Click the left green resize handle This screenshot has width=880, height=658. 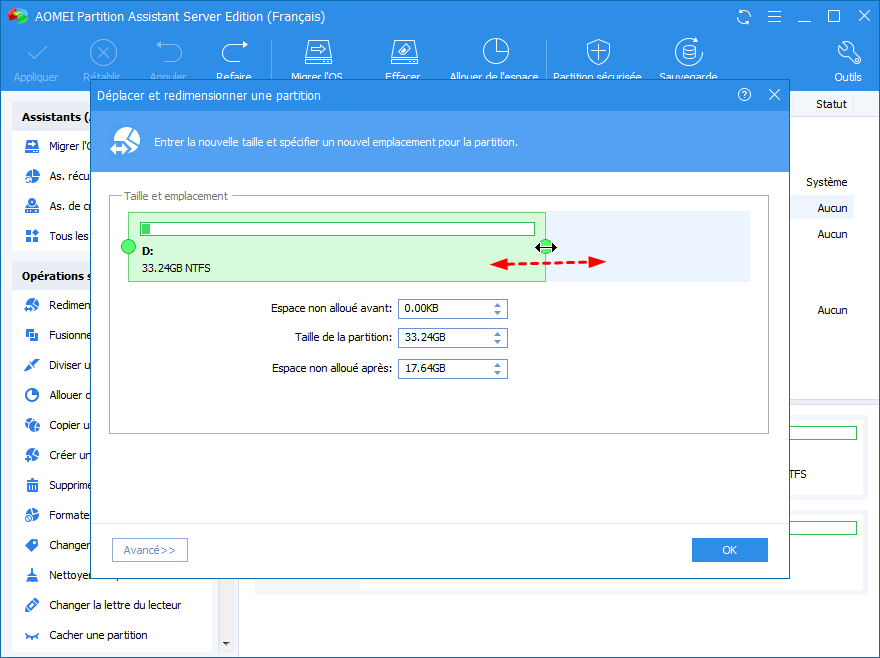(x=129, y=246)
